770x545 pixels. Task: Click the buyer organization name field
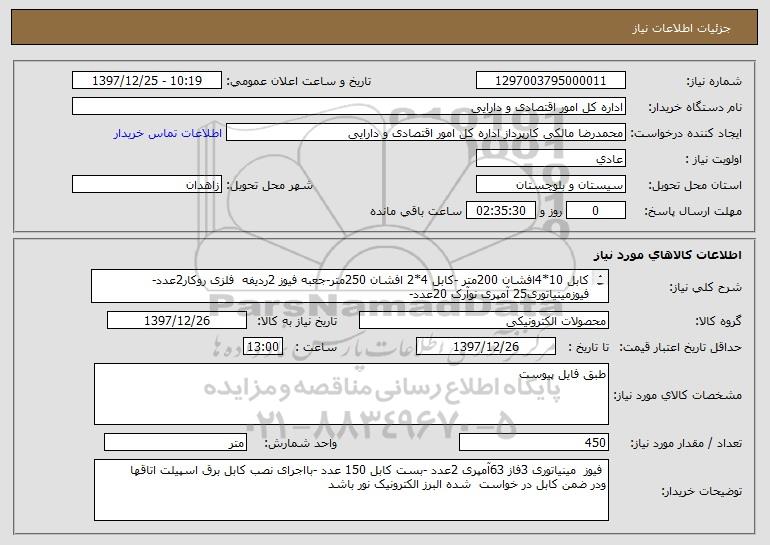[x=349, y=107]
